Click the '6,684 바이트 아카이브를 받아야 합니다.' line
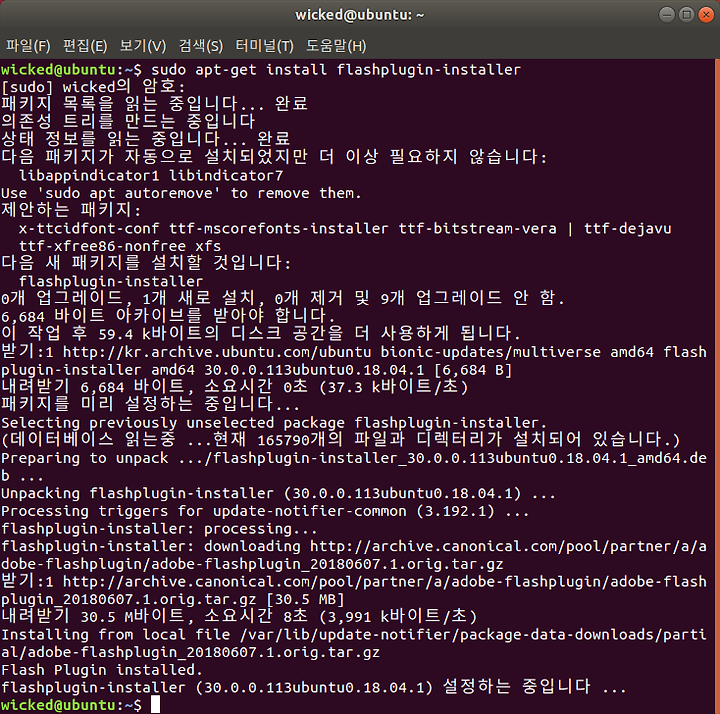The width and height of the screenshot is (720, 714). click(168, 316)
